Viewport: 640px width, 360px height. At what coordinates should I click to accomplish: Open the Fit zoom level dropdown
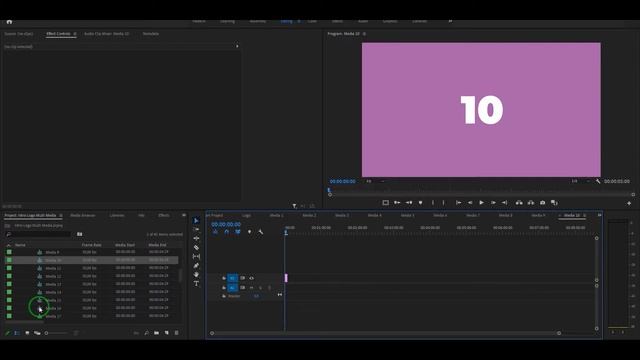(375, 181)
